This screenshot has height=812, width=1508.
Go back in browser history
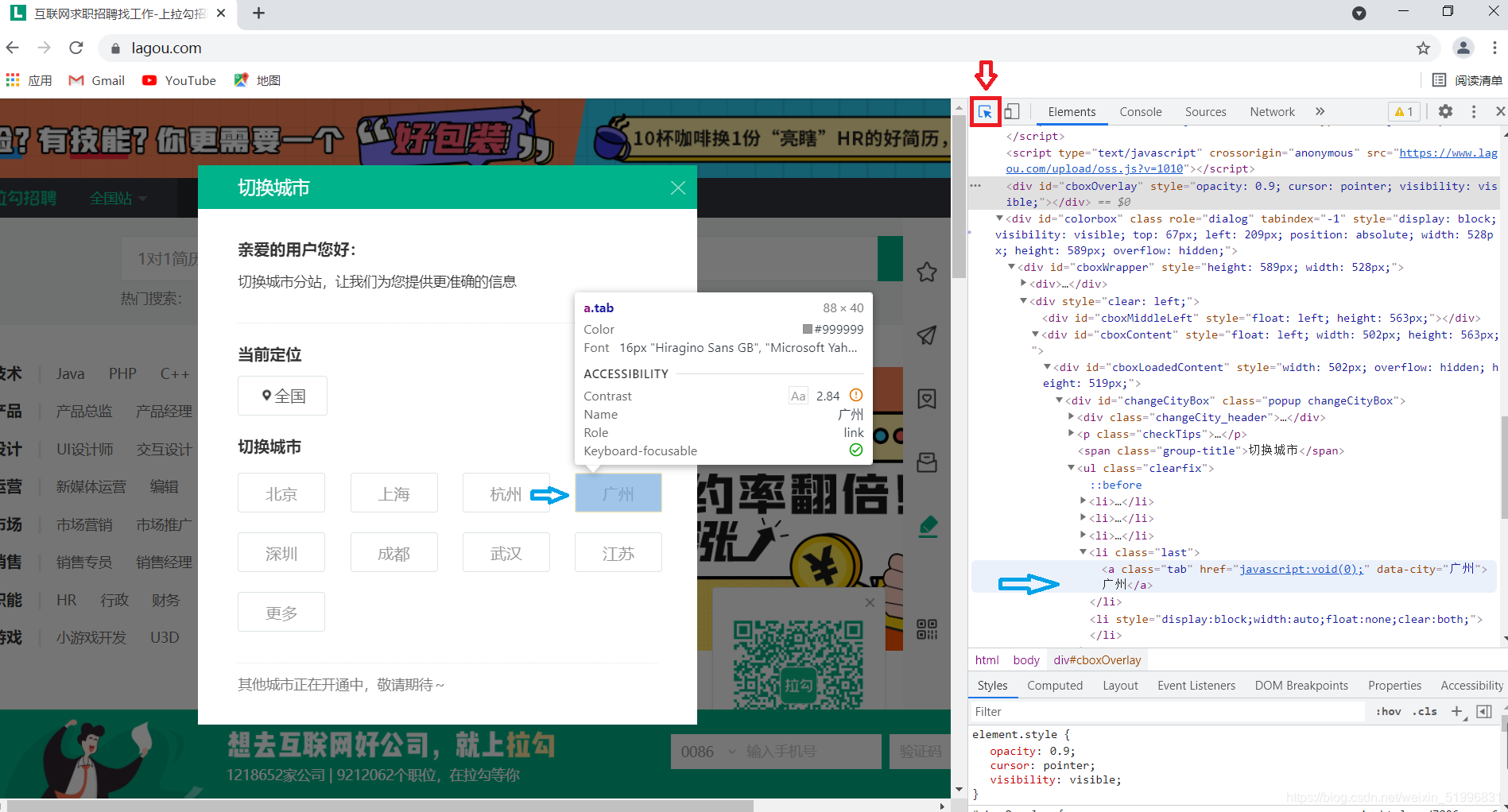coord(13,48)
